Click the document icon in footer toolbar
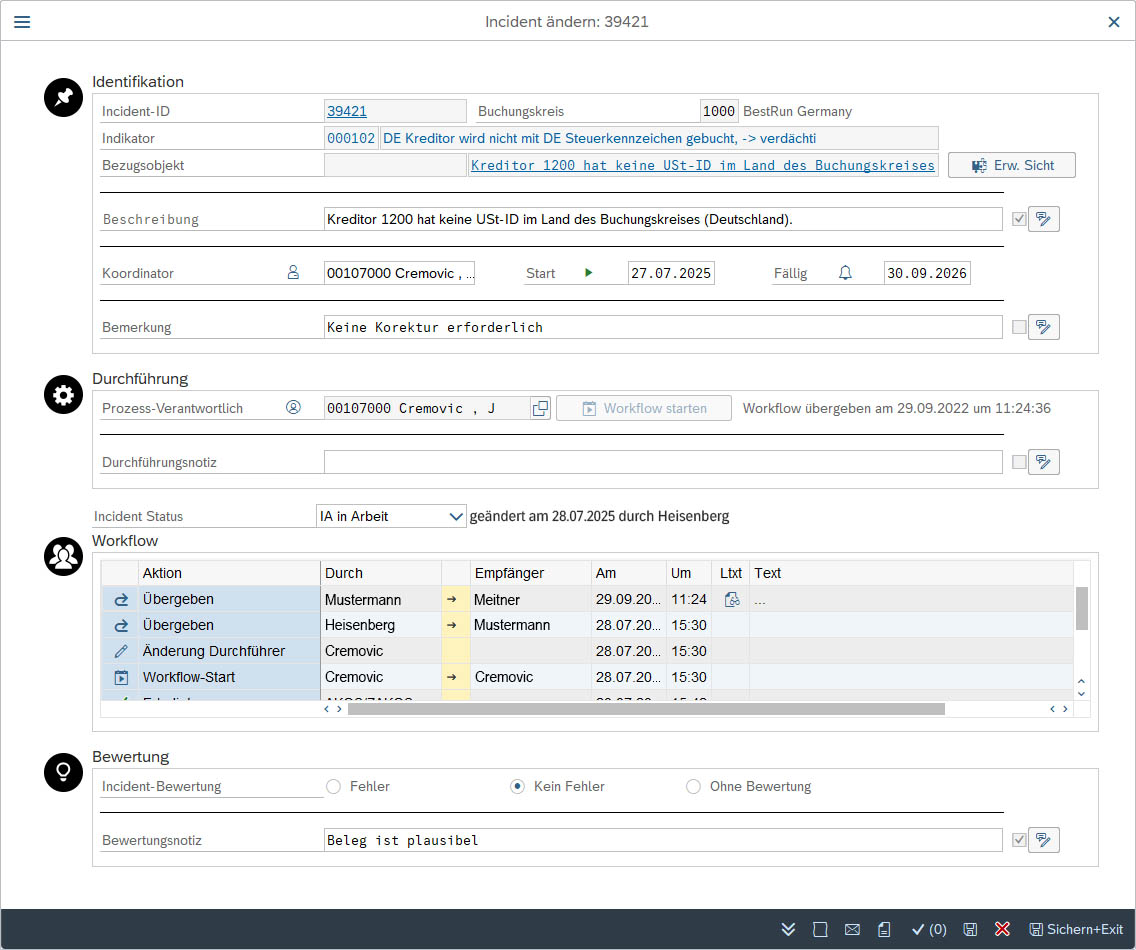Image resolution: width=1136 pixels, height=950 pixels. click(x=884, y=929)
